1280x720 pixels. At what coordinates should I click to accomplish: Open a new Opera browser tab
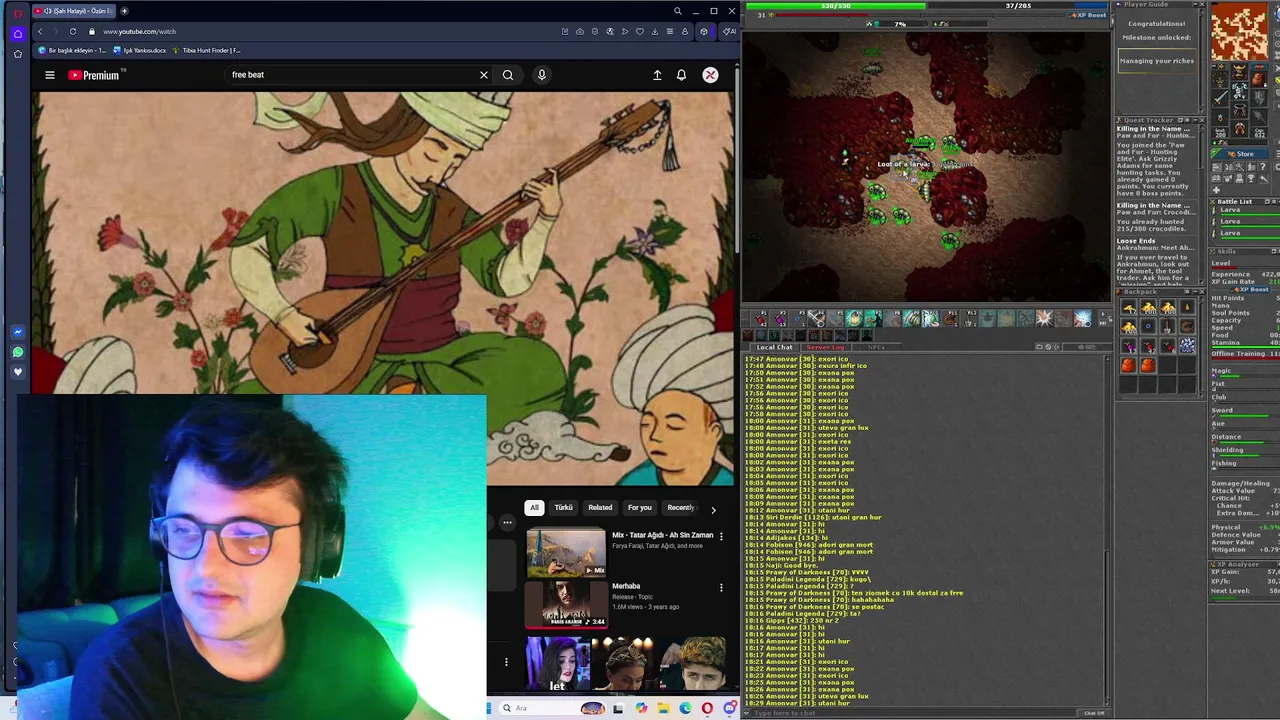click(x=124, y=11)
